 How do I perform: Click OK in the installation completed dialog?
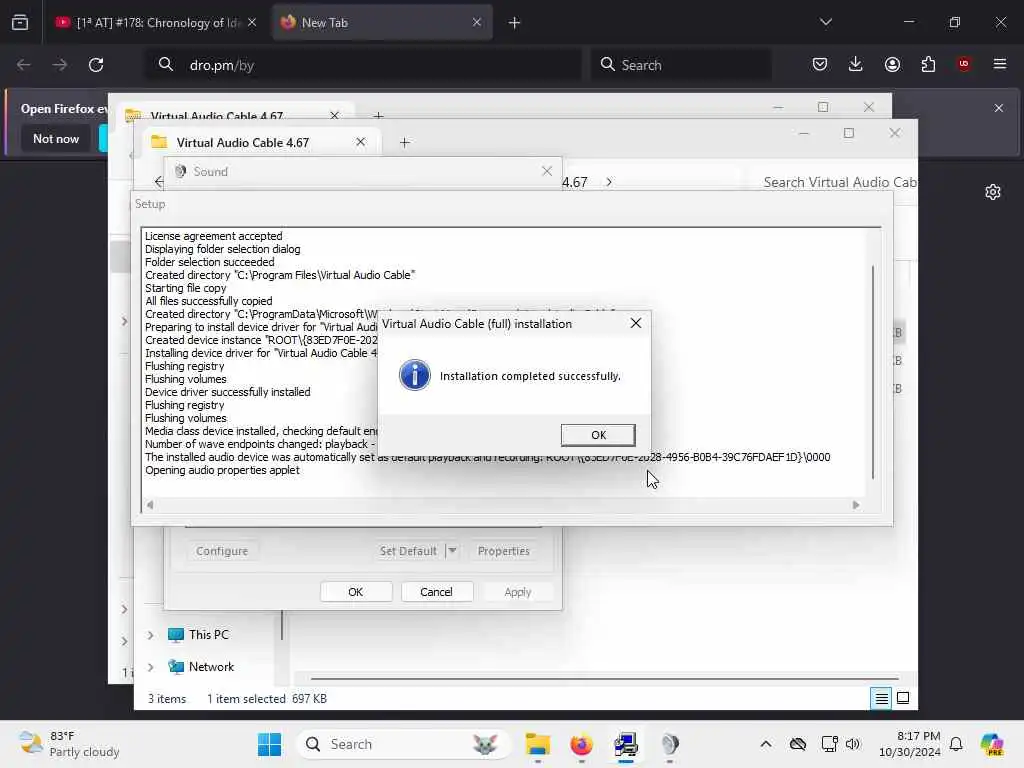click(x=598, y=435)
